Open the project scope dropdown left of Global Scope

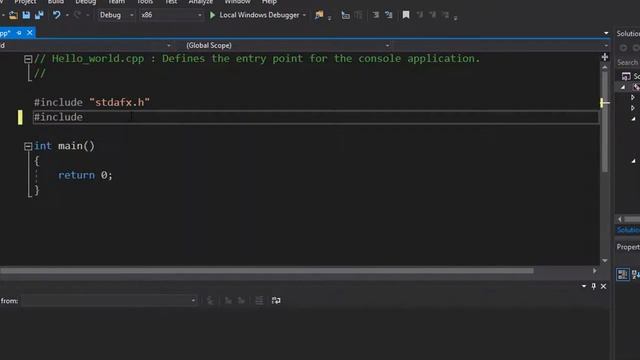pyautogui.click(x=86, y=45)
